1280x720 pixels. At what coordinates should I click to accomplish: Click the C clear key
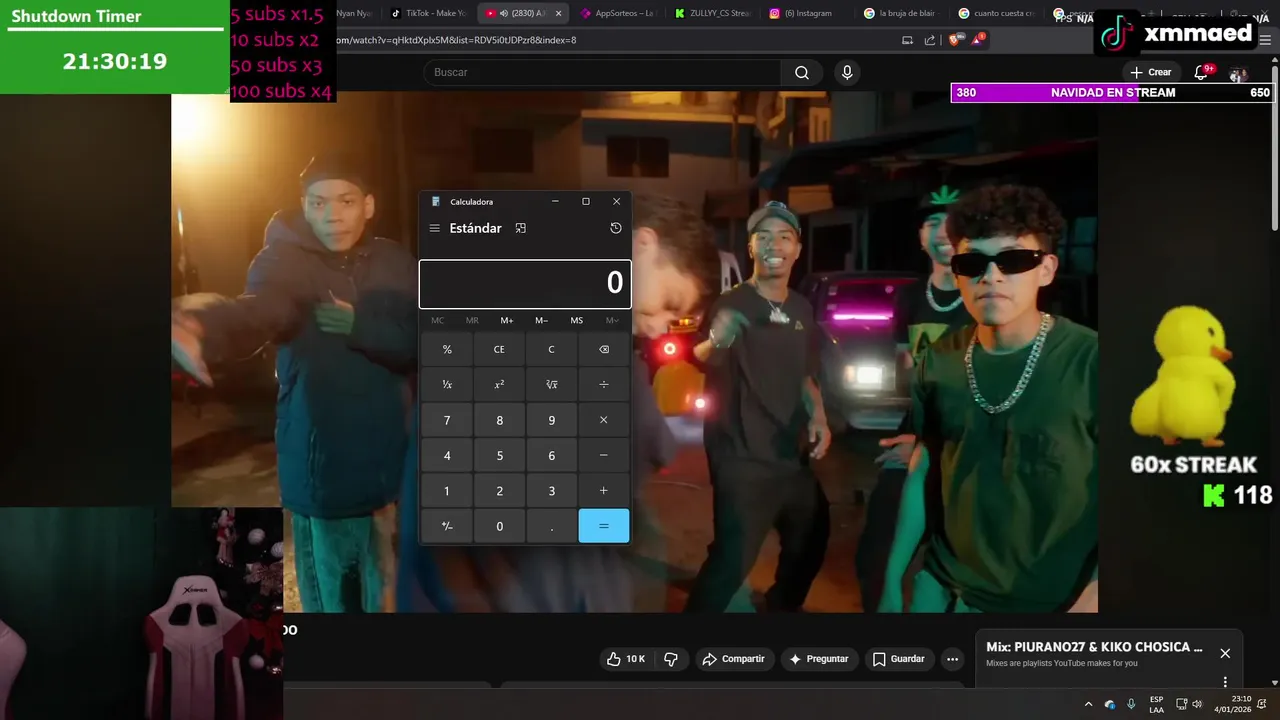(x=551, y=349)
